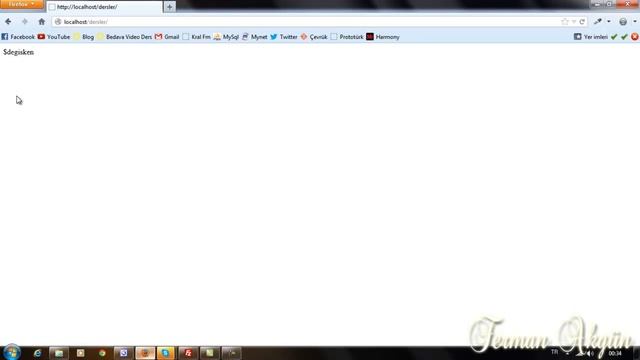This screenshot has height=360, width=640.
Task: Open Chrome from the taskbar
Action: tap(102, 353)
